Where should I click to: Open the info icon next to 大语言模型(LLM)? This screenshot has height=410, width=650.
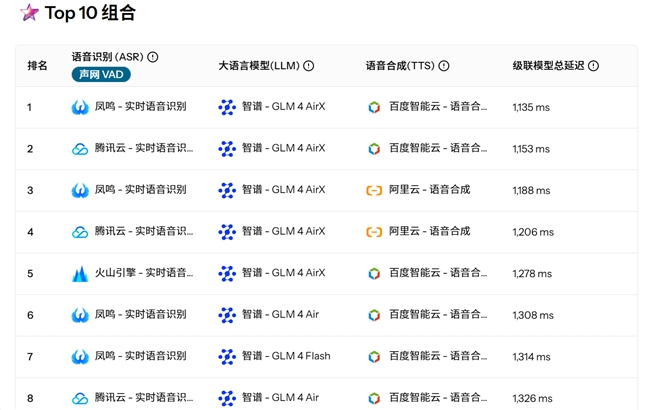(308, 66)
